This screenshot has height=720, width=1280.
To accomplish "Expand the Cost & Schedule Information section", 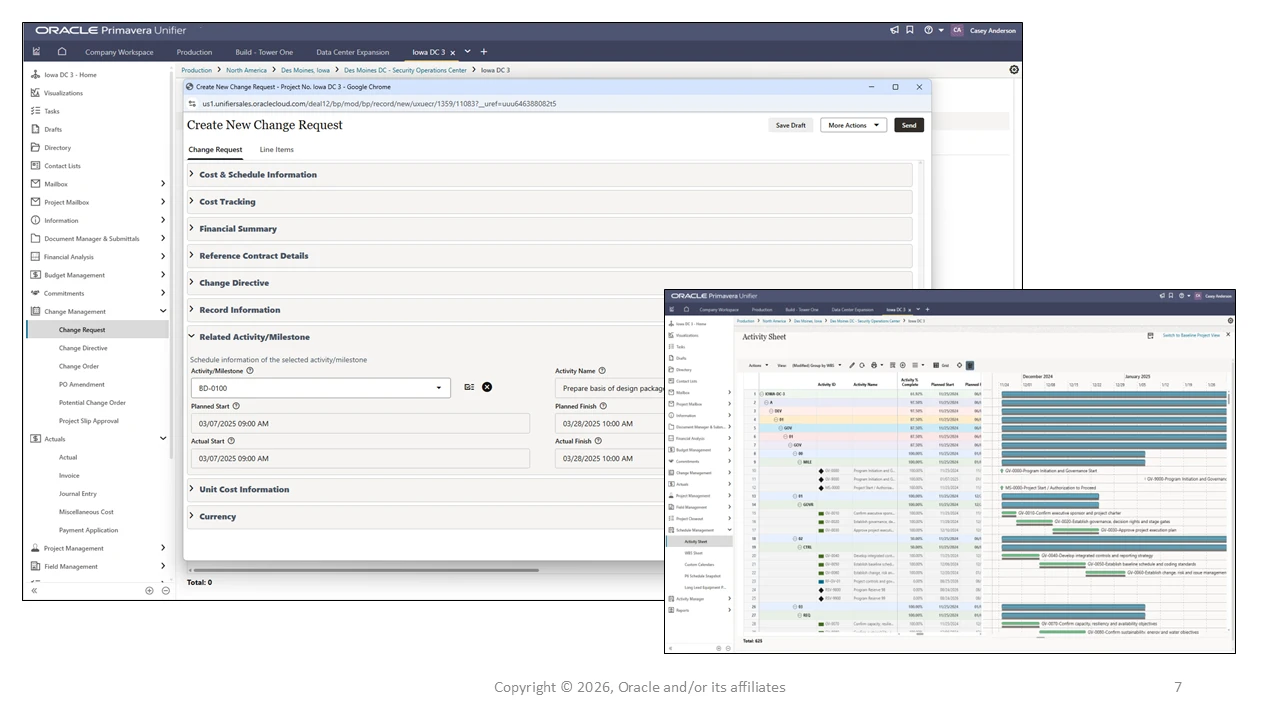I will point(550,175).
